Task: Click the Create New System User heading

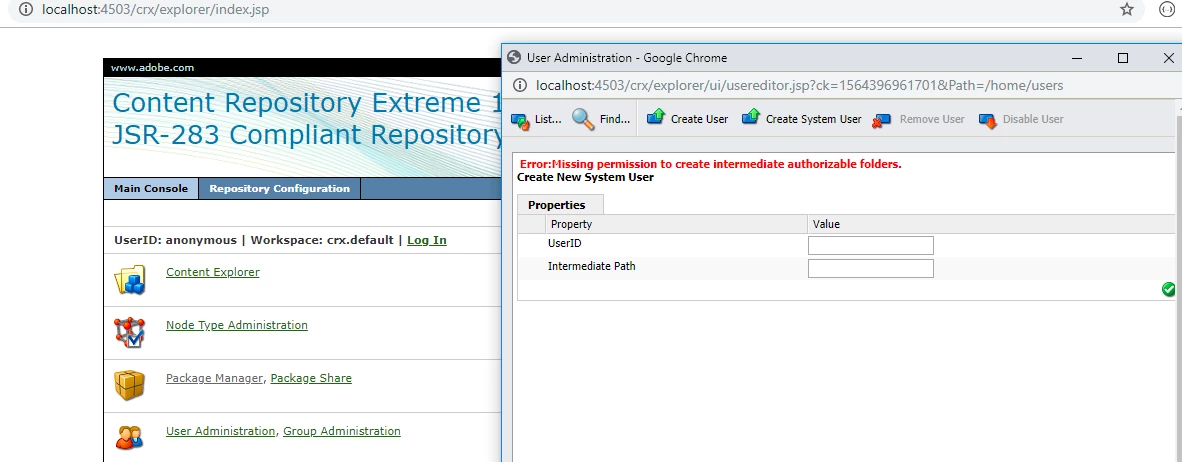Action: tap(586, 177)
